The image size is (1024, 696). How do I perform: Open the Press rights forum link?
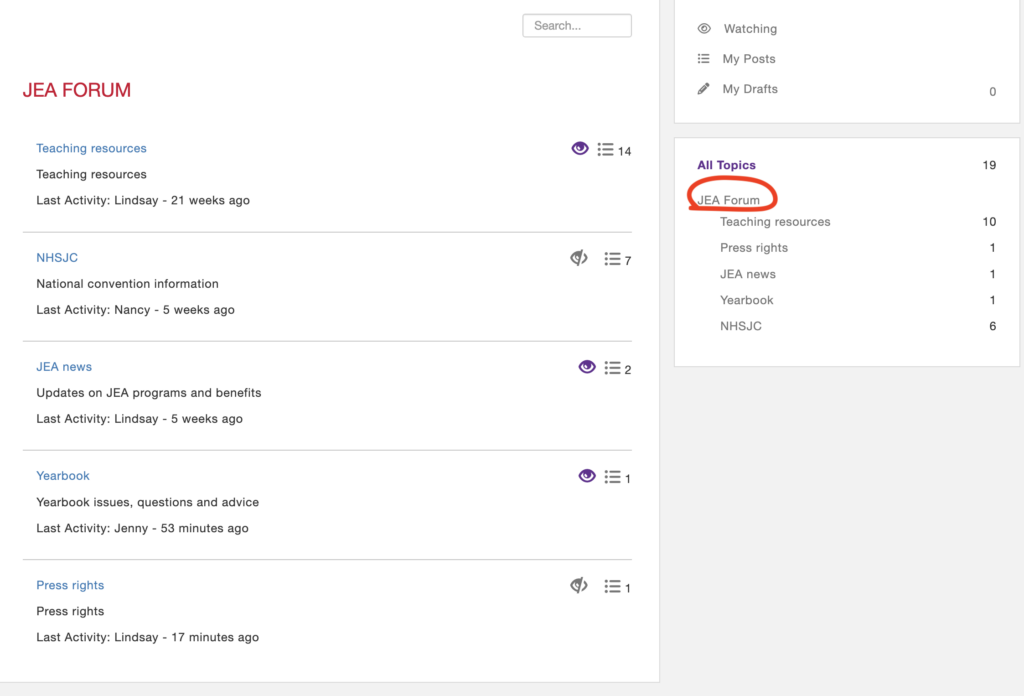click(x=70, y=585)
